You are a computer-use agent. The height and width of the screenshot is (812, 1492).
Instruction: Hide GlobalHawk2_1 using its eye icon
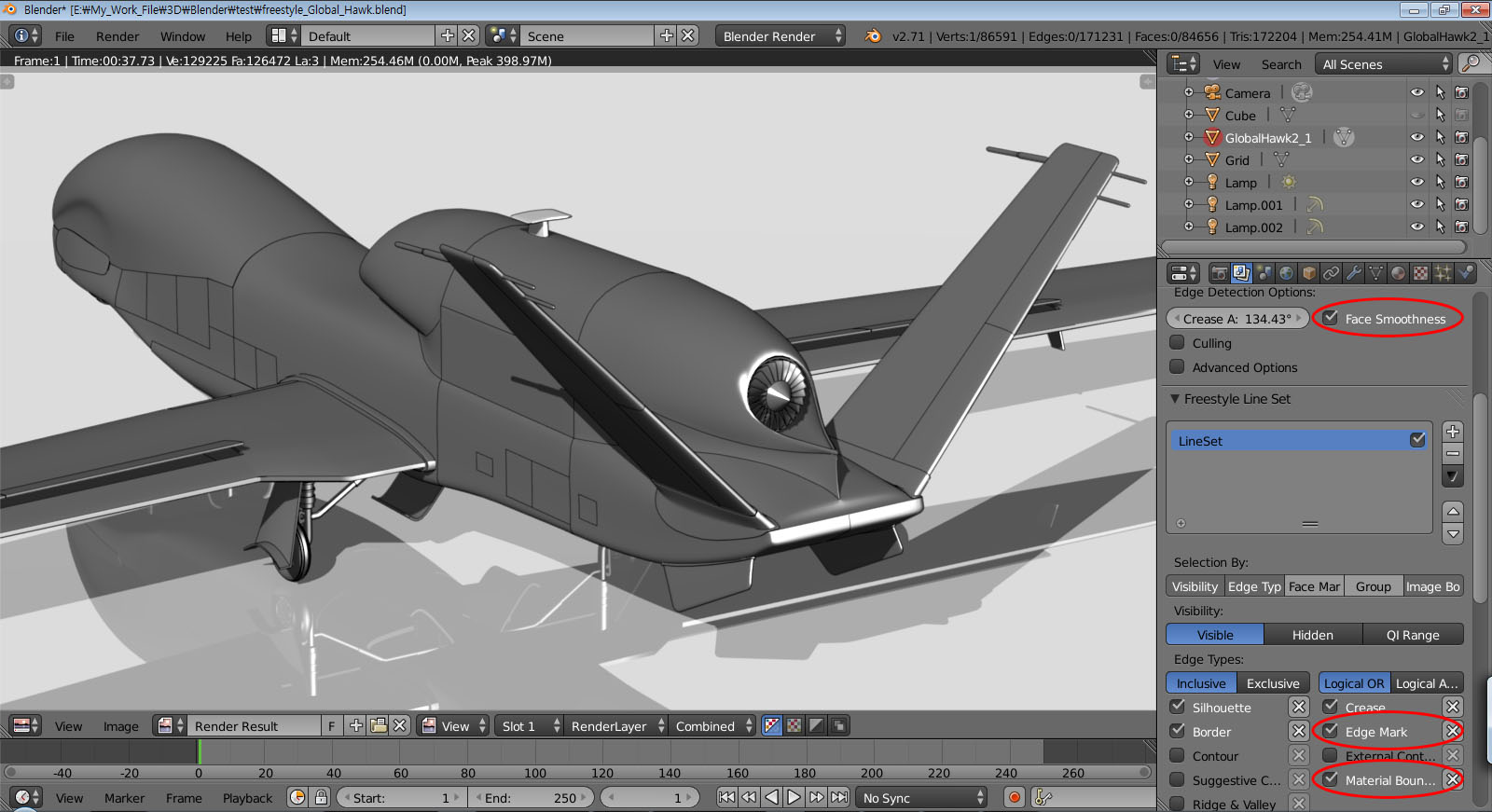pyautogui.click(x=1417, y=137)
